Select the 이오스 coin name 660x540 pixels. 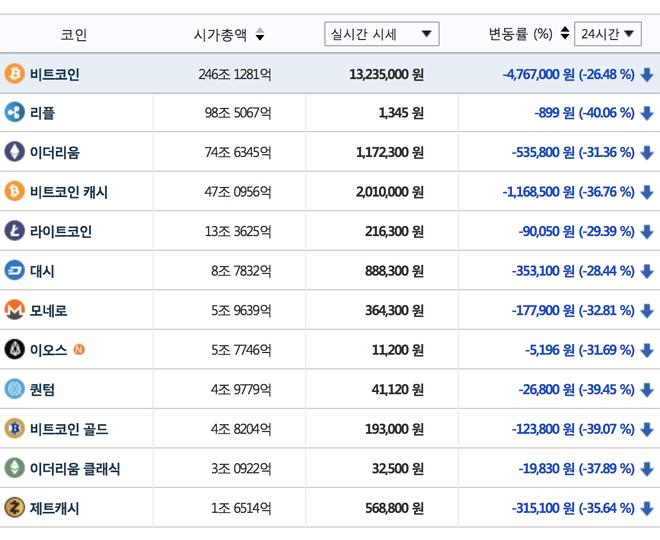pyautogui.click(x=48, y=350)
